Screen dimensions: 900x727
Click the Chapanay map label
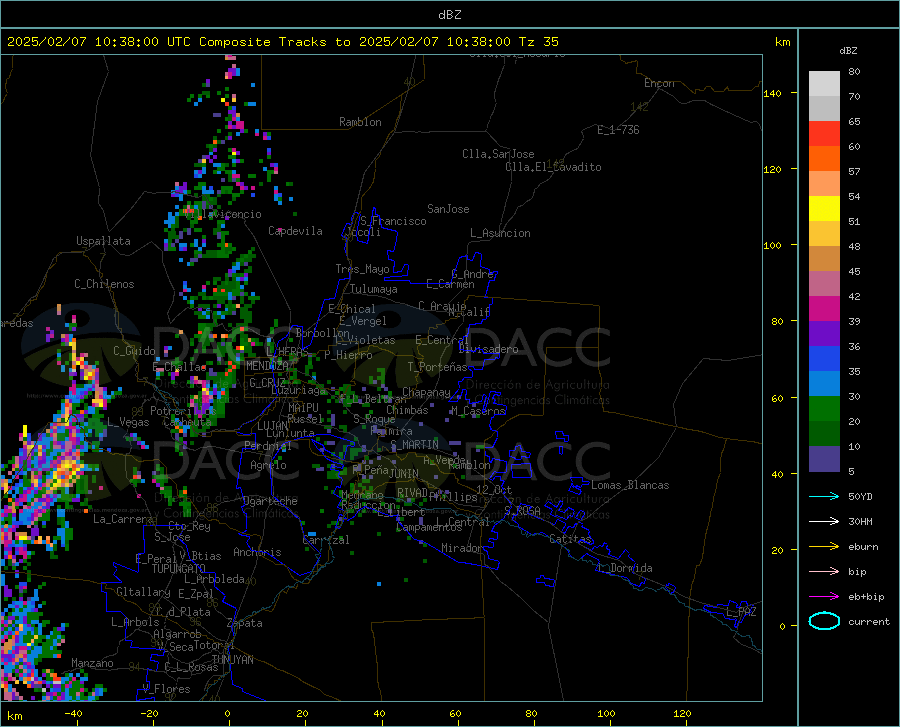tap(426, 392)
